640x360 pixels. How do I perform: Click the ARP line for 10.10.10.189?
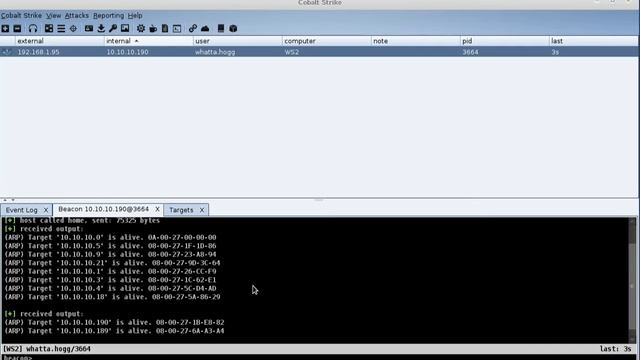[x=114, y=331]
